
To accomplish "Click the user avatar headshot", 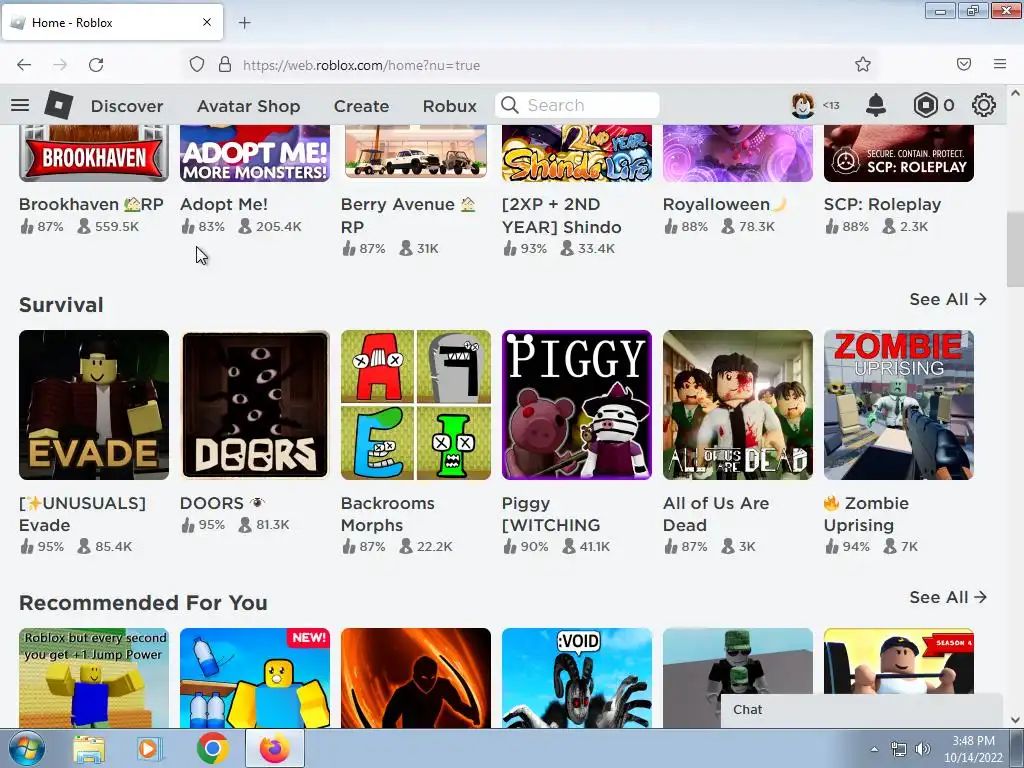I will [x=803, y=105].
